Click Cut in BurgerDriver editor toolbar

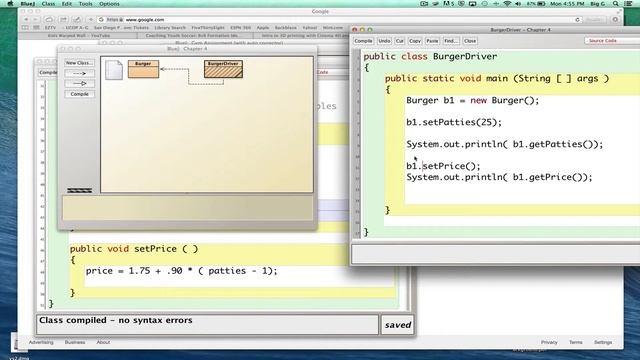coord(400,41)
